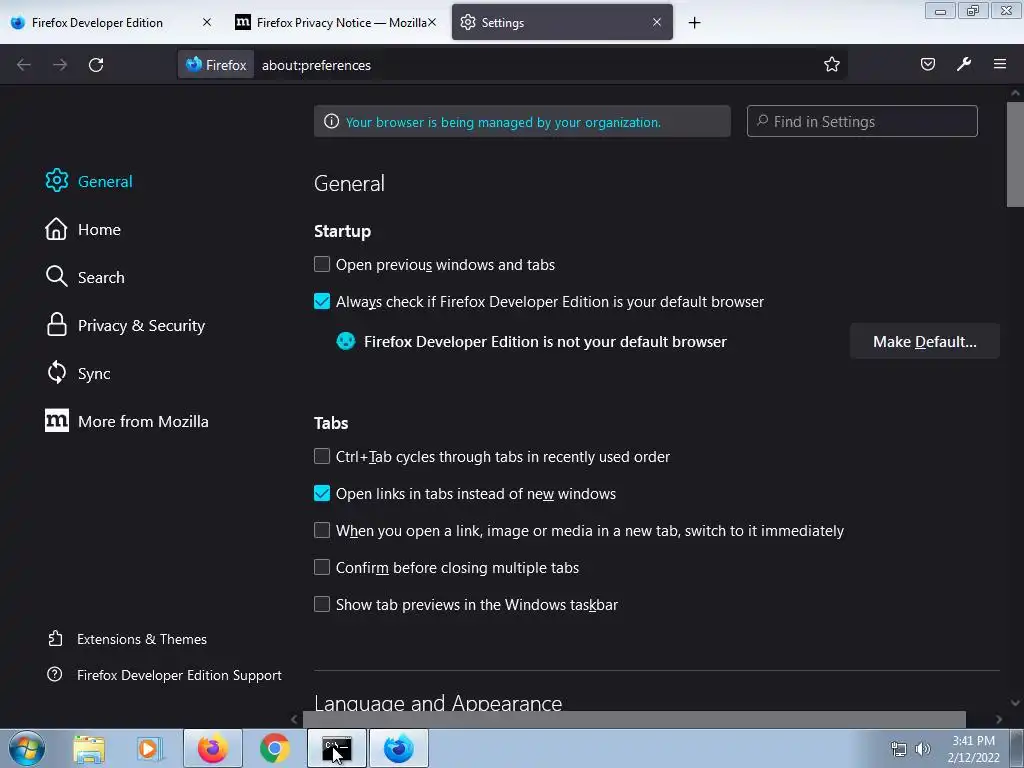Image resolution: width=1024 pixels, height=768 pixels.
Task: Open the Windows Start button
Action: 27,748
